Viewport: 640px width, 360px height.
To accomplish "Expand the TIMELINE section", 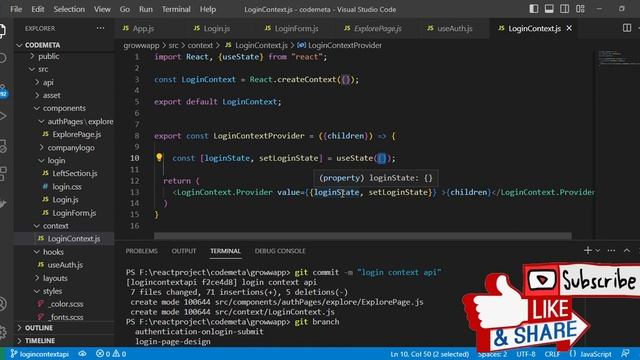I will pyautogui.click(x=64, y=340).
